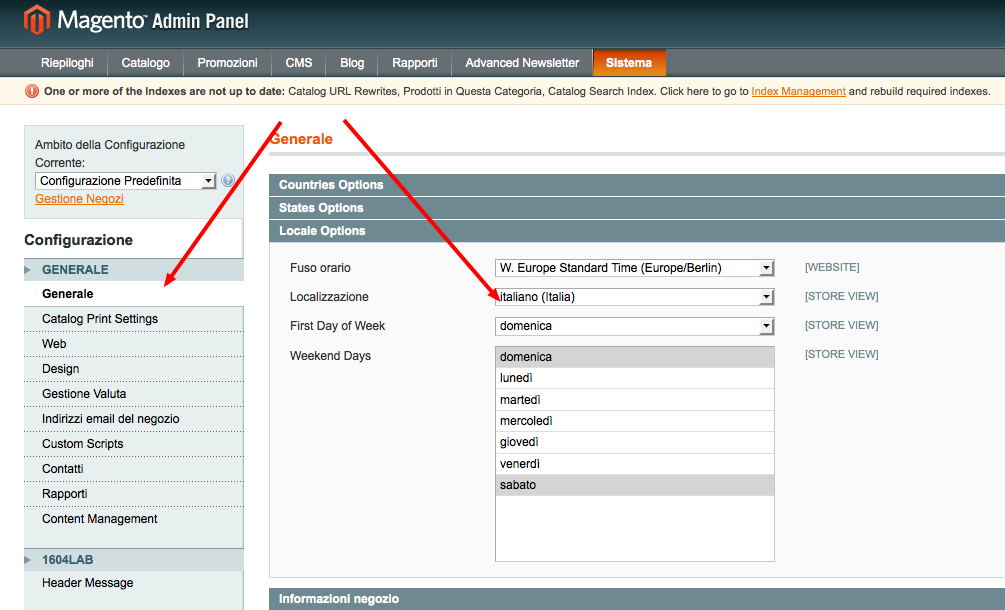Image resolution: width=1005 pixels, height=610 pixels.
Task: Expand the States Options section
Action: [321, 208]
